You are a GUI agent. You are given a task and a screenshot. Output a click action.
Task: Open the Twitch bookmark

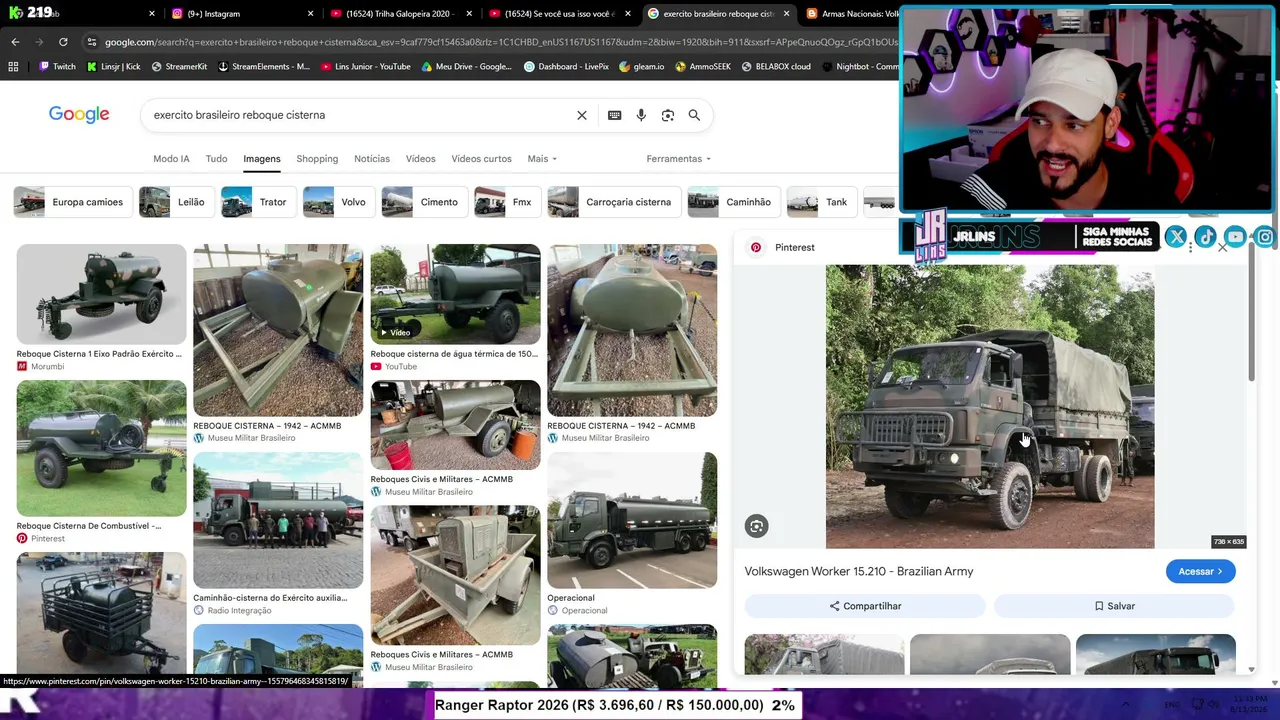coord(57,67)
